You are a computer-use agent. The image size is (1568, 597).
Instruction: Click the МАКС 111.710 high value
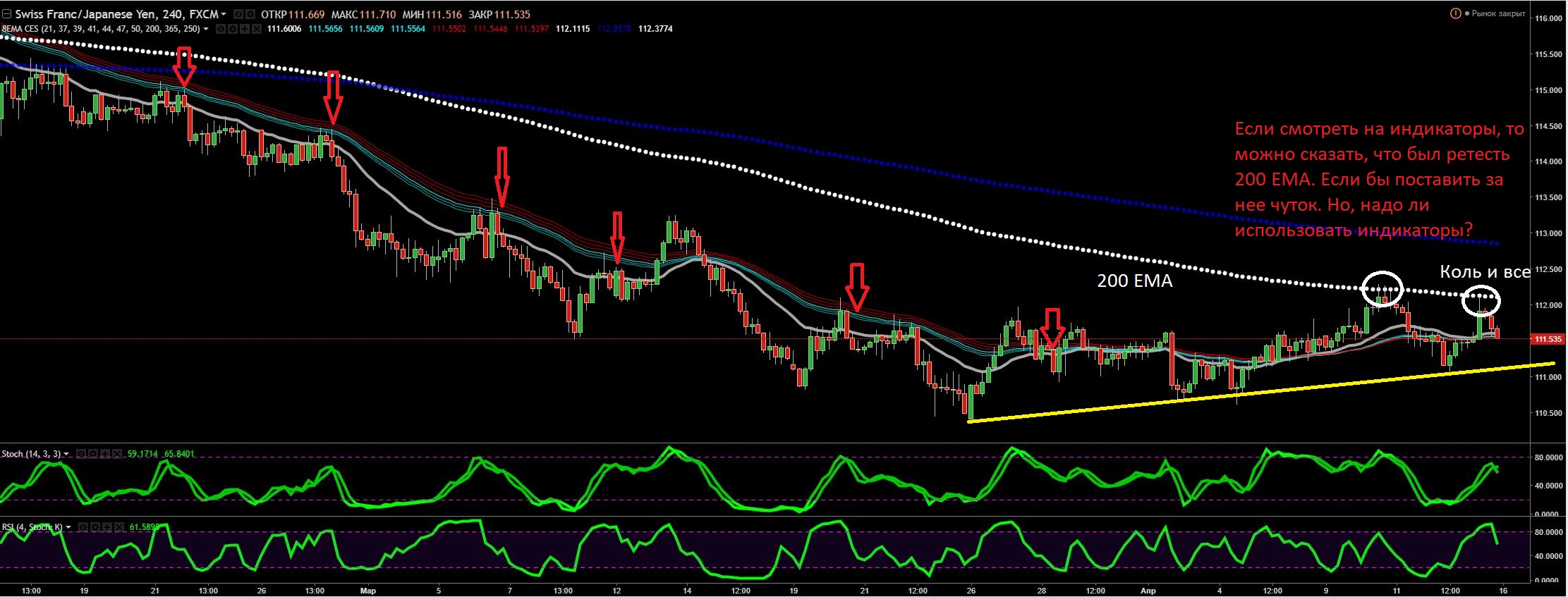[363, 14]
